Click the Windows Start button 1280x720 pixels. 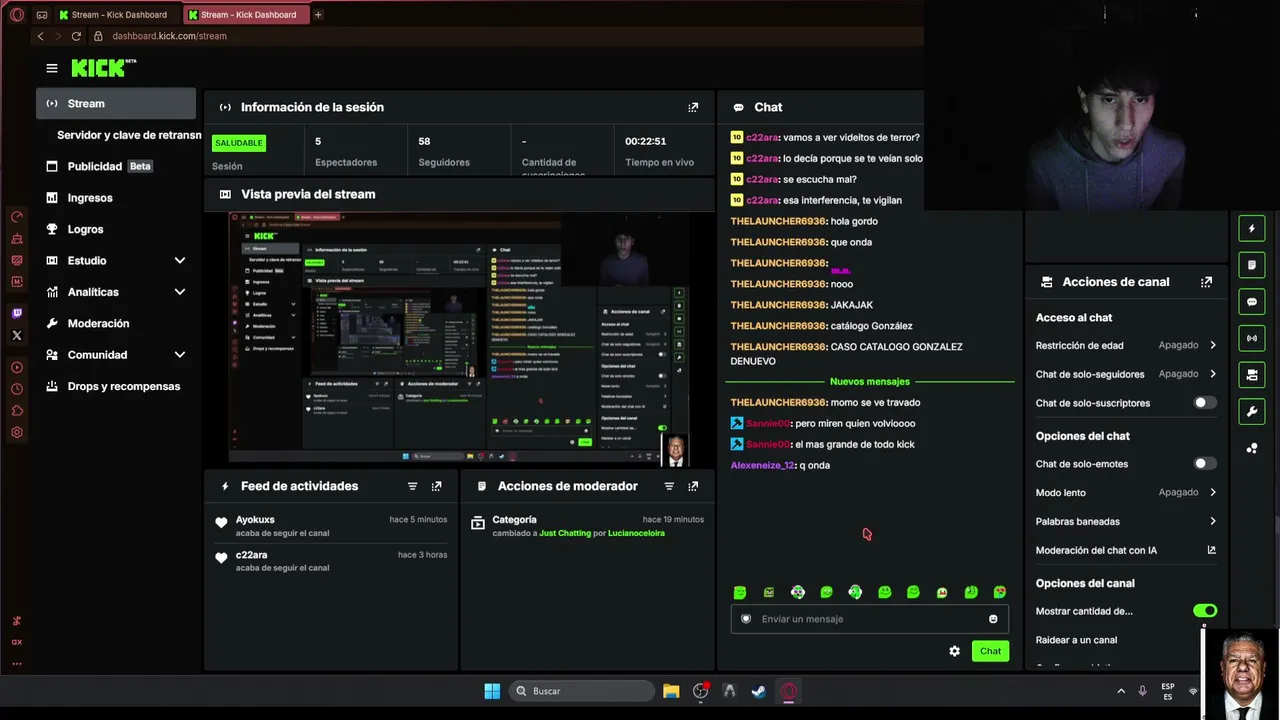coord(492,691)
